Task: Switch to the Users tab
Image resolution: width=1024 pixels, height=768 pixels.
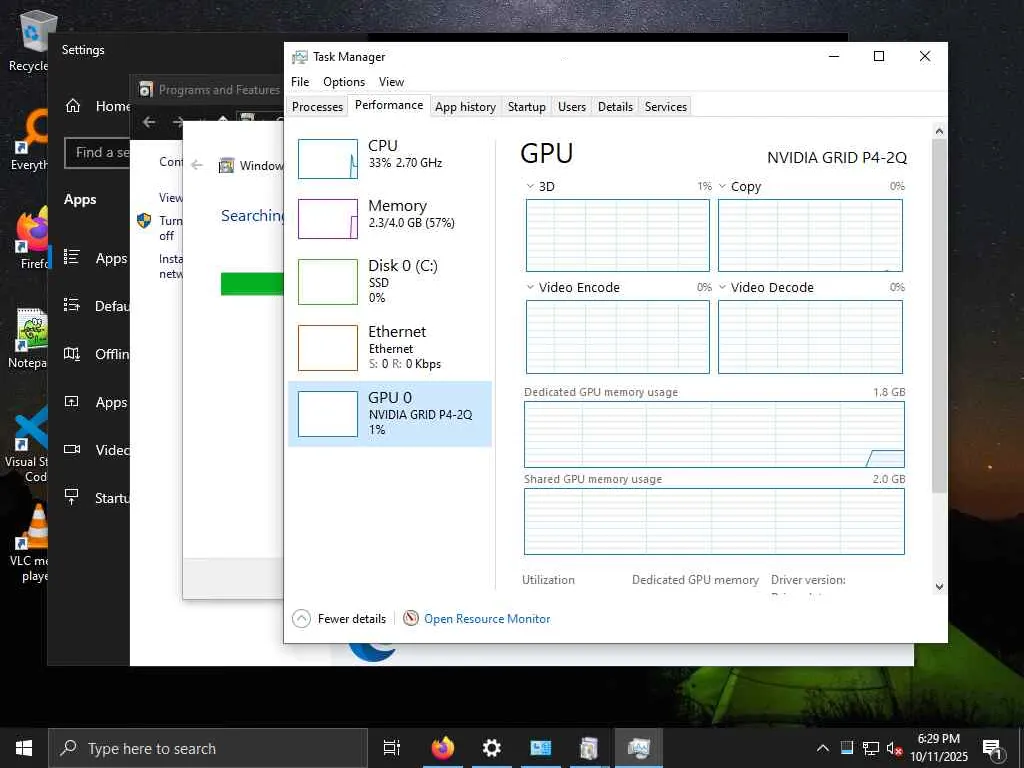Action: coord(571,106)
